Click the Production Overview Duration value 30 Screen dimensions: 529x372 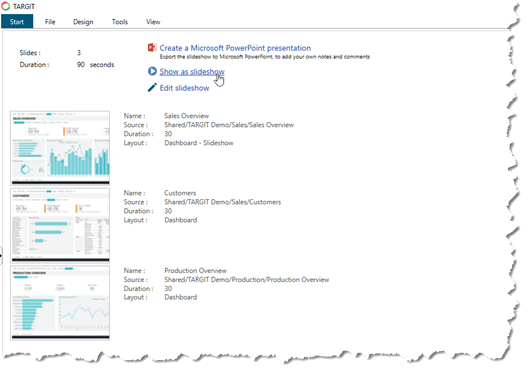(x=168, y=289)
